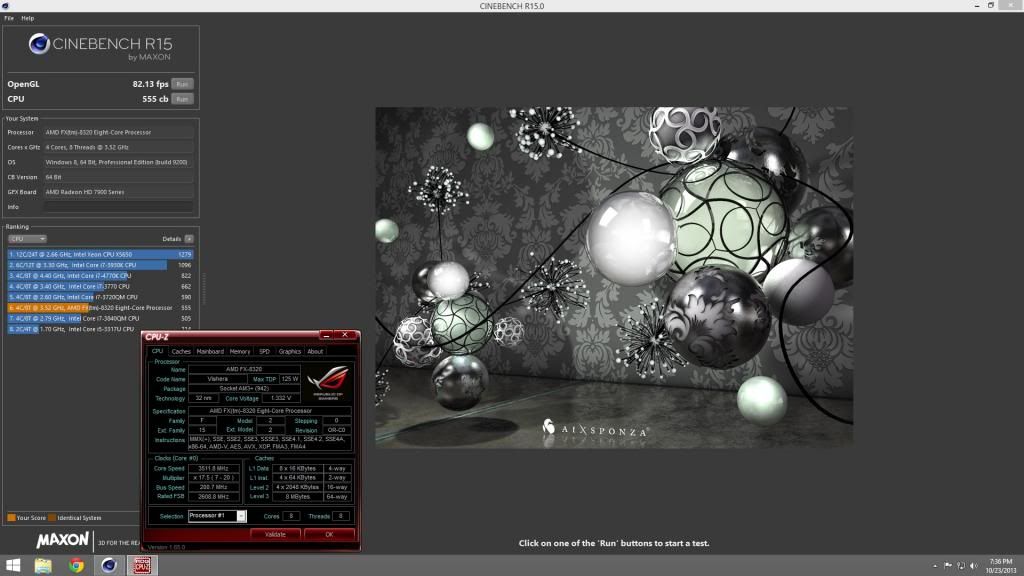
Task: Open the Memory tab in CPU-Z
Action: coord(240,351)
